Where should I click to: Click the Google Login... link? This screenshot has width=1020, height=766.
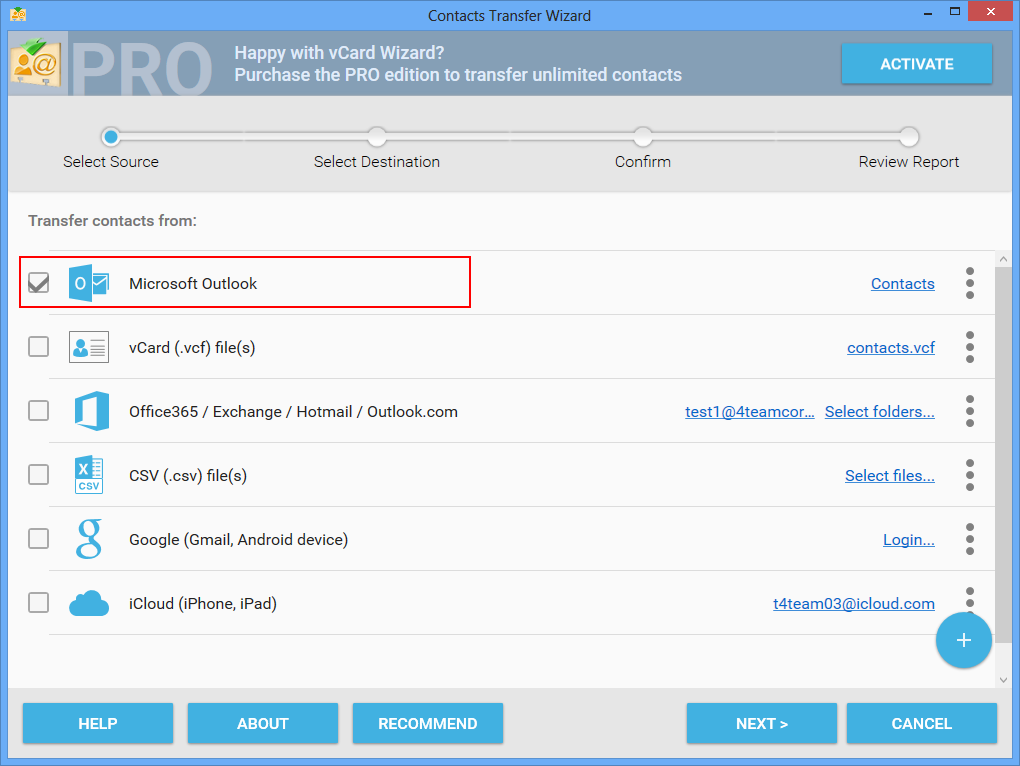[909, 540]
